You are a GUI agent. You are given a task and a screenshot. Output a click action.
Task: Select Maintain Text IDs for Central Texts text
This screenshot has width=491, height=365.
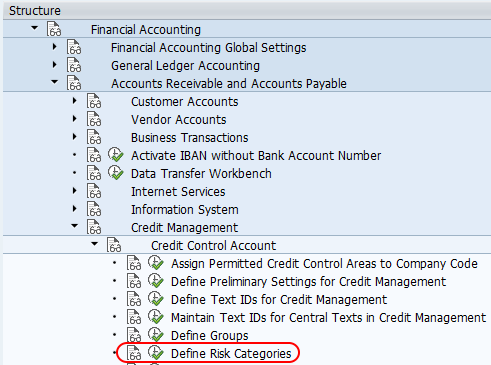(328, 318)
